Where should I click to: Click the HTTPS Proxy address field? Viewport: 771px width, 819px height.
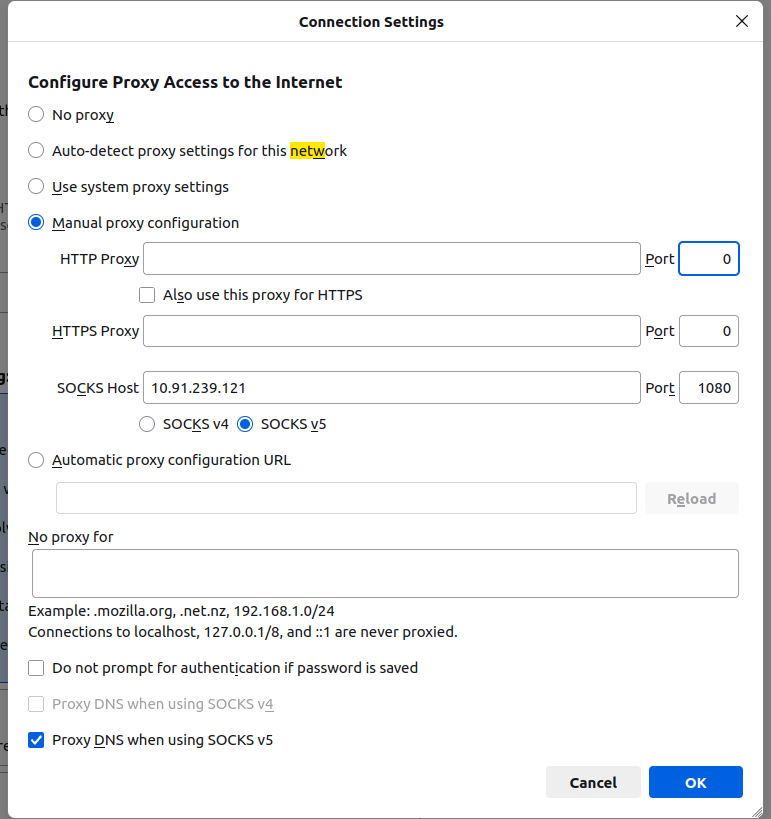point(391,331)
